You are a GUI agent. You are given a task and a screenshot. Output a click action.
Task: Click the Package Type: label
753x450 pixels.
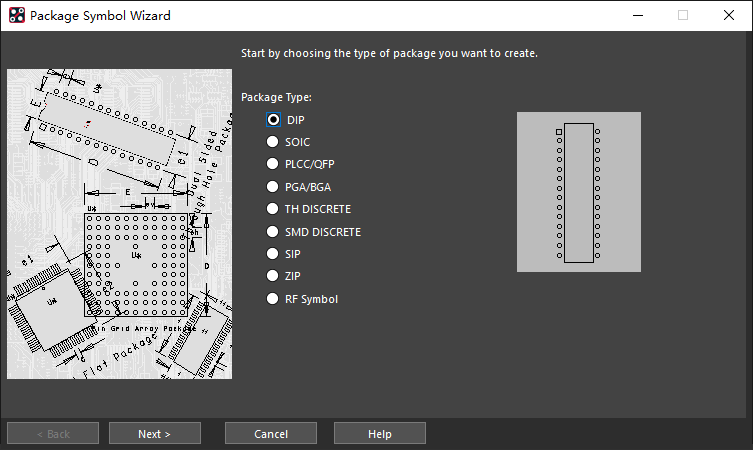click(277, 97)
